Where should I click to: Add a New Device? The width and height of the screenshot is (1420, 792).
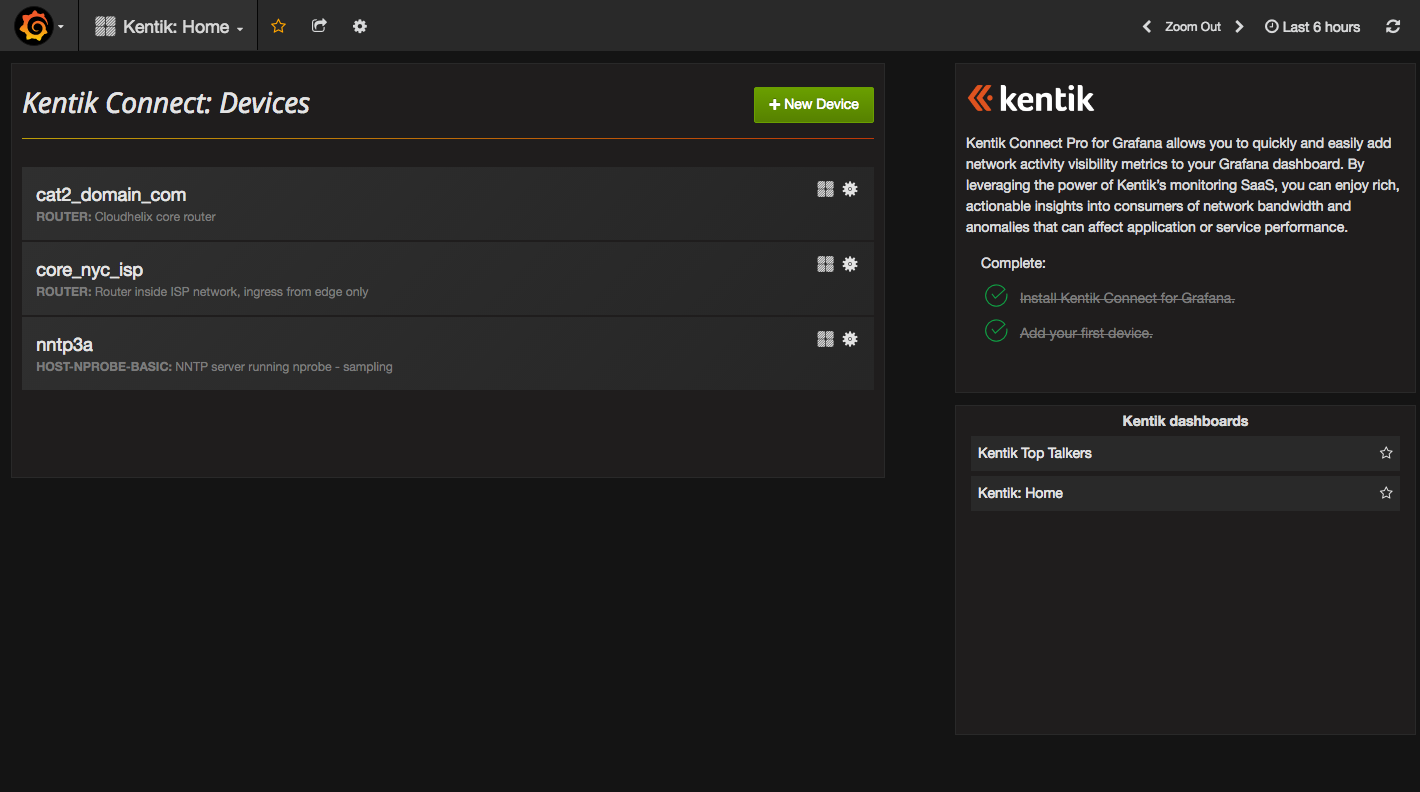814,104
